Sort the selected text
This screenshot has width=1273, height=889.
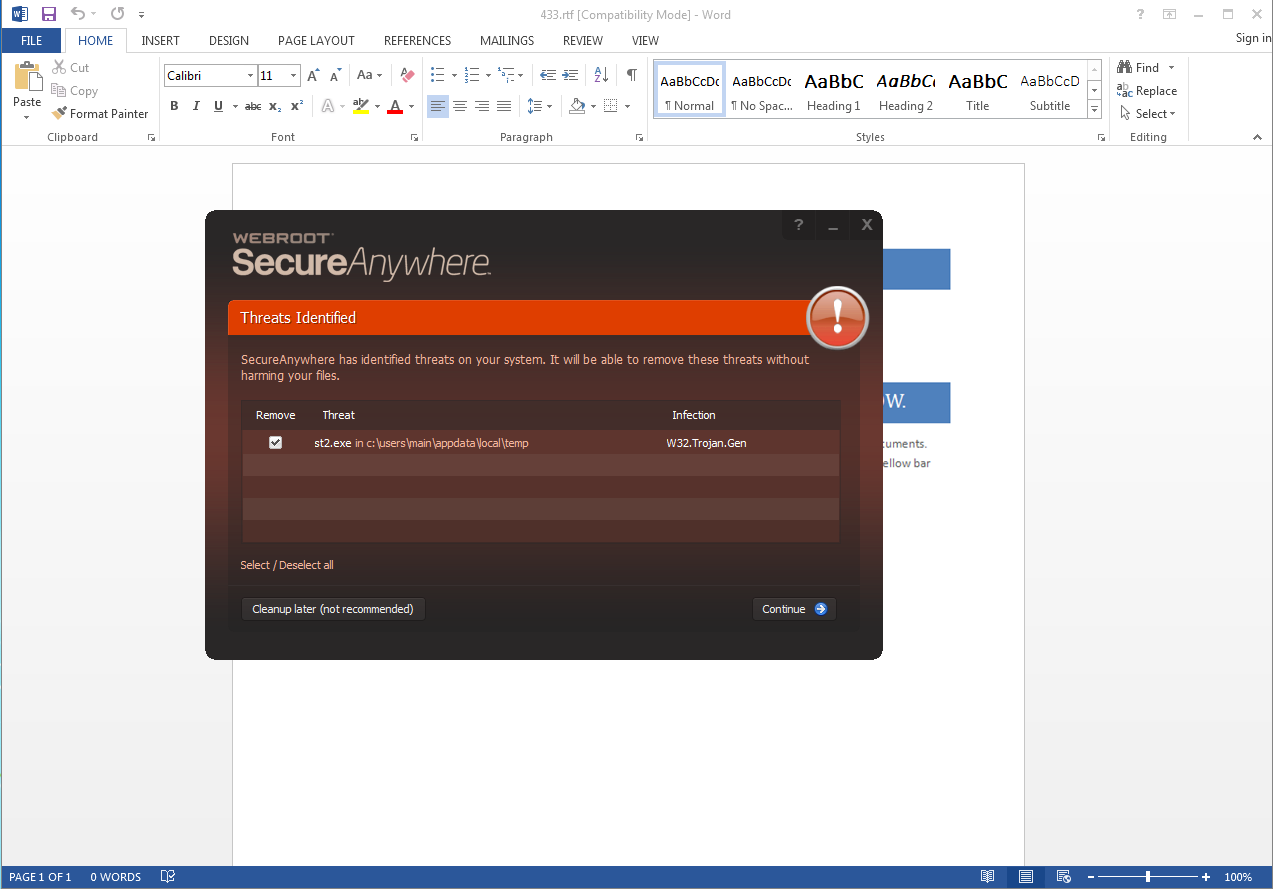(x=601, y=75)
